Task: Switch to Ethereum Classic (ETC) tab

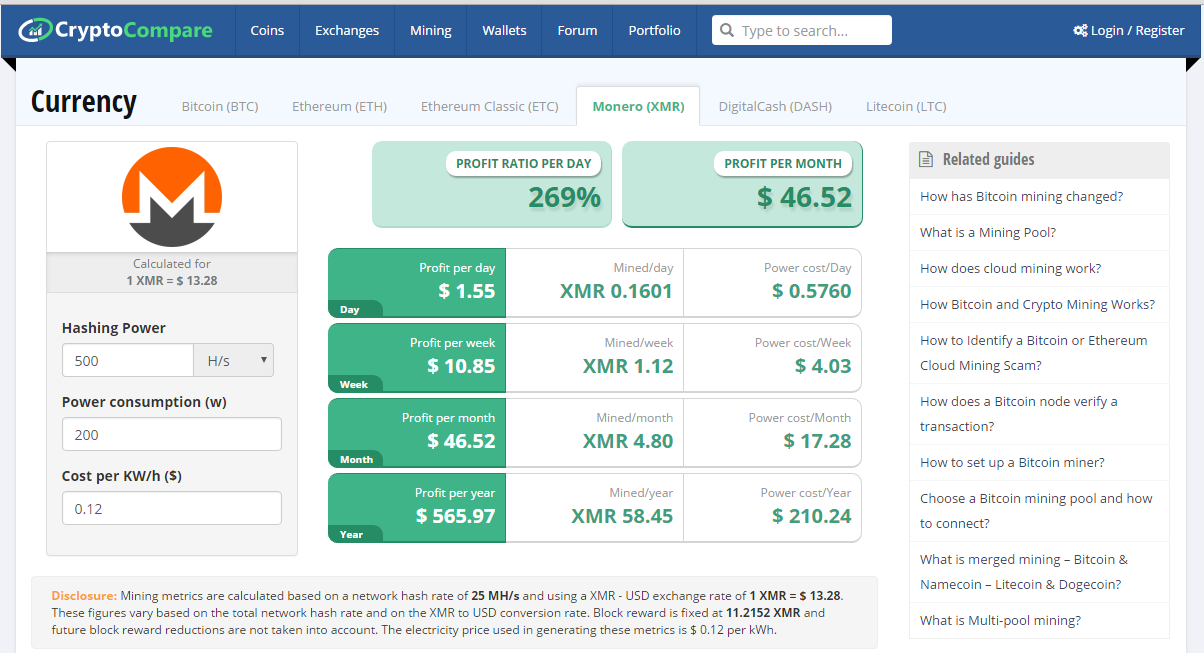Action: click(490, 106)
